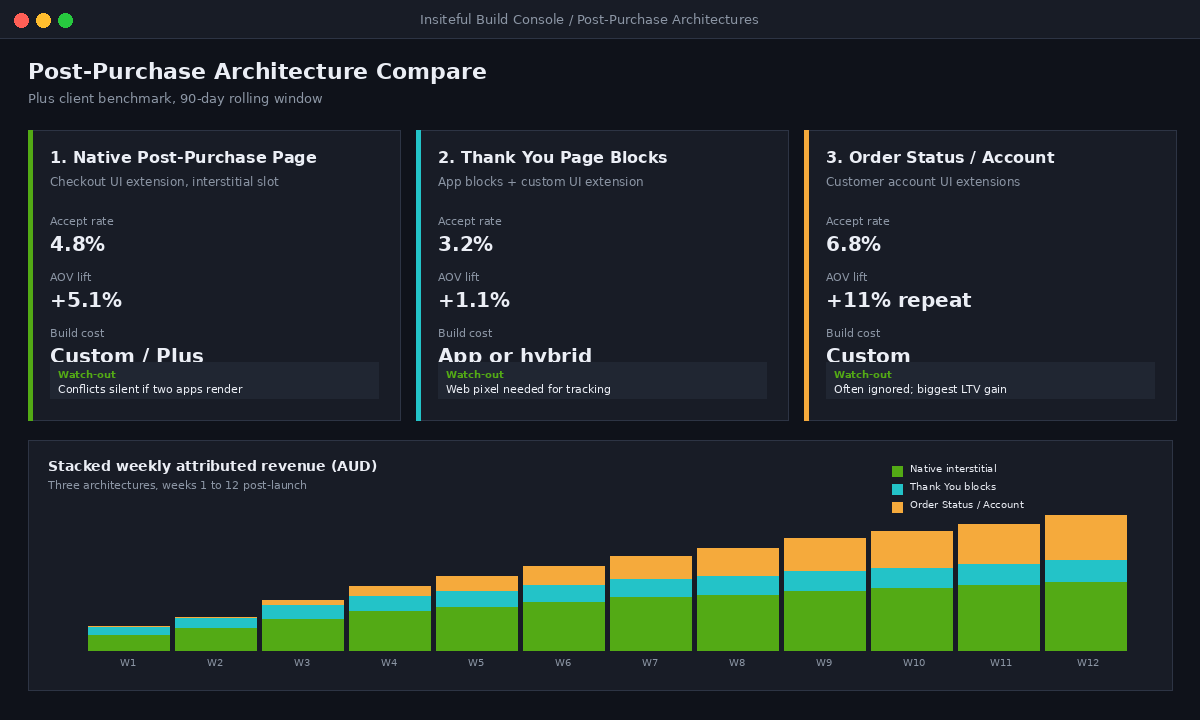This screenshot has width=1200, height=720.
Task: Click the W5 axis label
Action: coord(476,663)
